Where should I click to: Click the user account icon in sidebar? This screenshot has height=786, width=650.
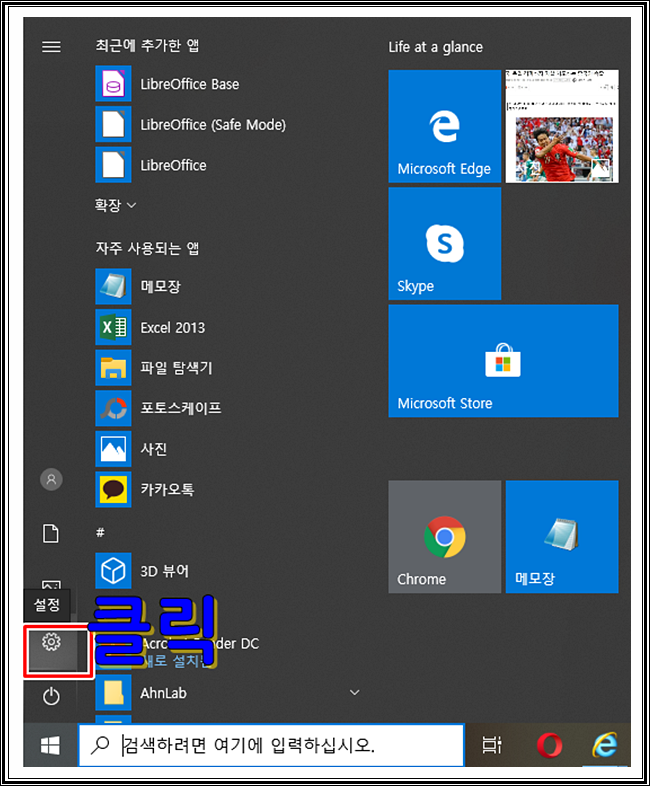point(51,480)
